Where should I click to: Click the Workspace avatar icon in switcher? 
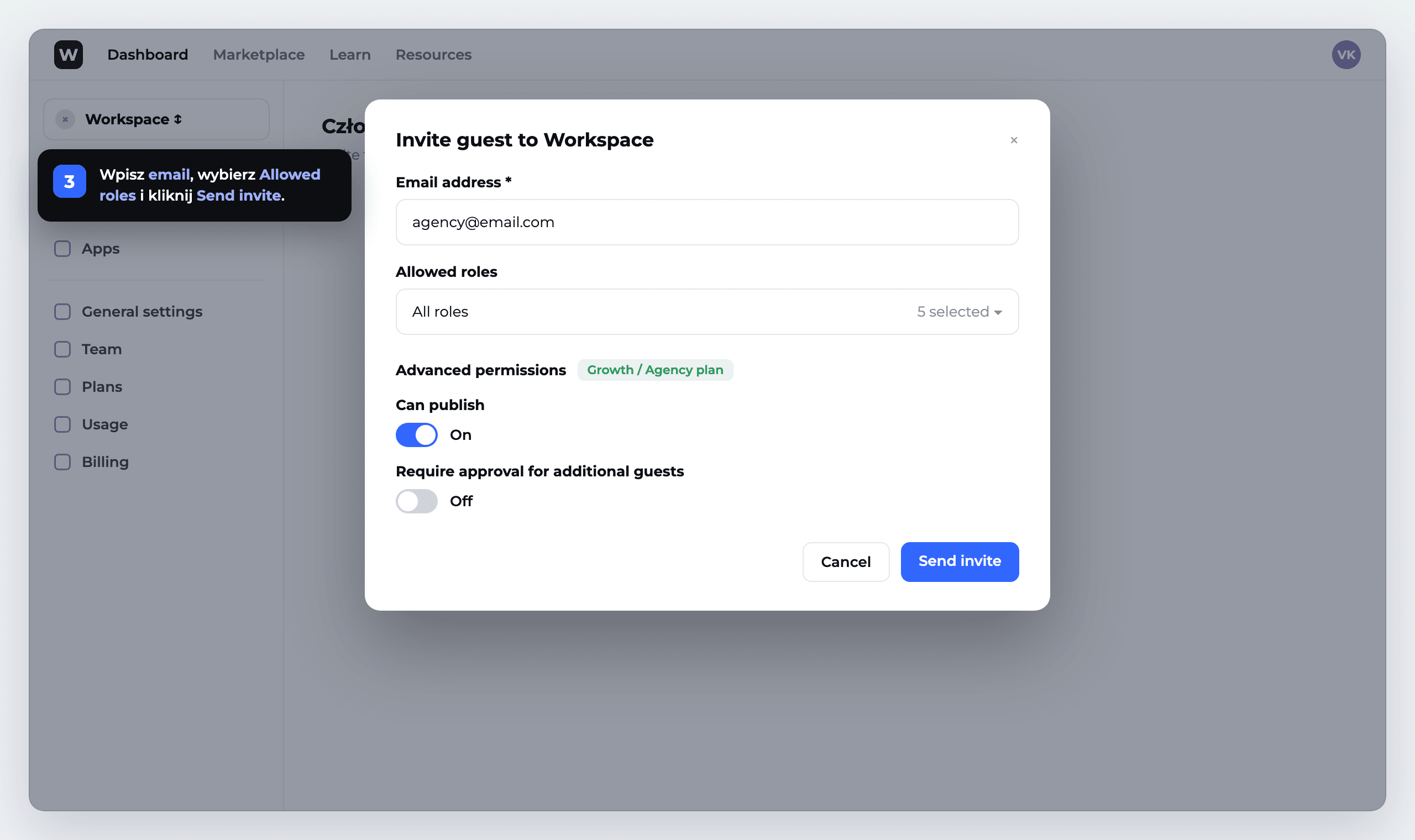point(65,119)
